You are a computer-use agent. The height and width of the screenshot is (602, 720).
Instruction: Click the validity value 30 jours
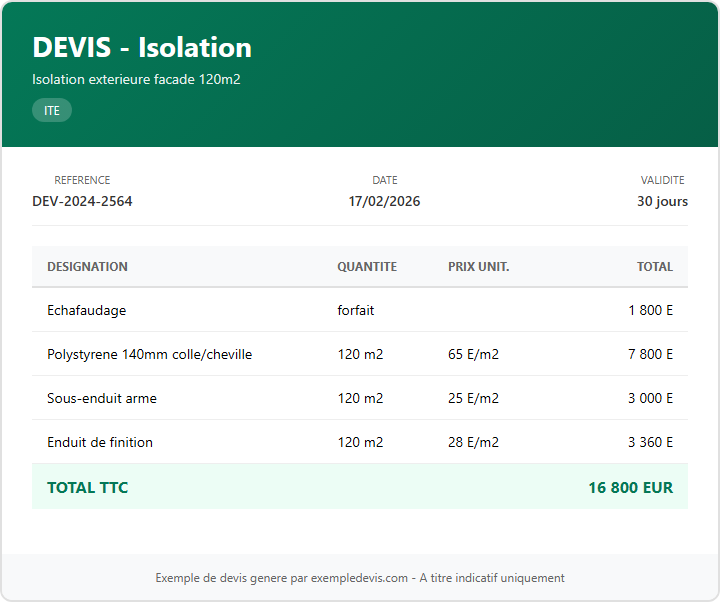pyautogui.click(x=662, y=201)
